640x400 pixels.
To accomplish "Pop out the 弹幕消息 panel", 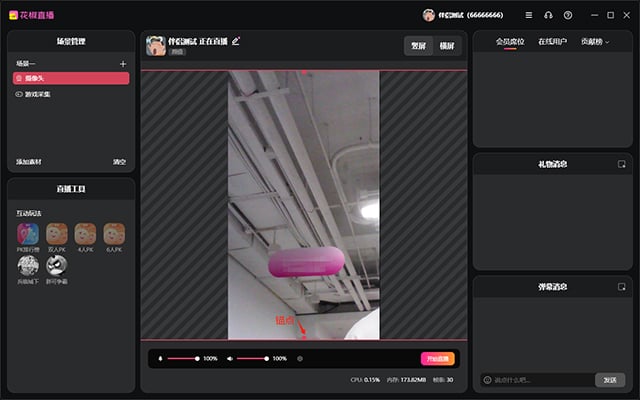I will click(x=621, y=287).
